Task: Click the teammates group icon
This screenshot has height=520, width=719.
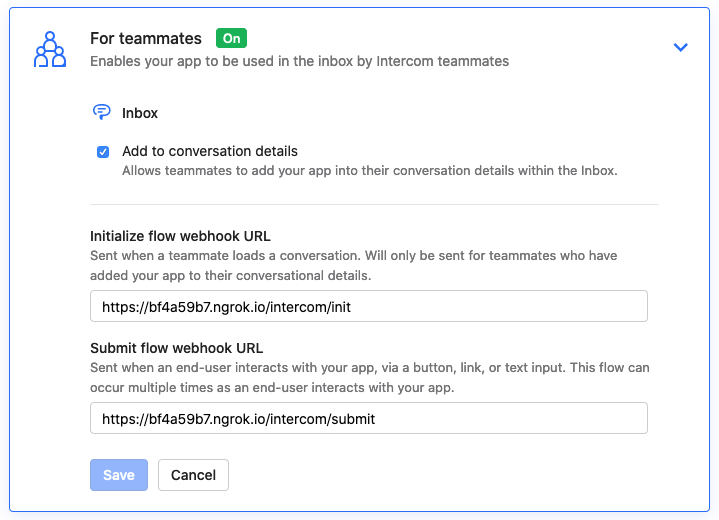Action: click(49, 49)
